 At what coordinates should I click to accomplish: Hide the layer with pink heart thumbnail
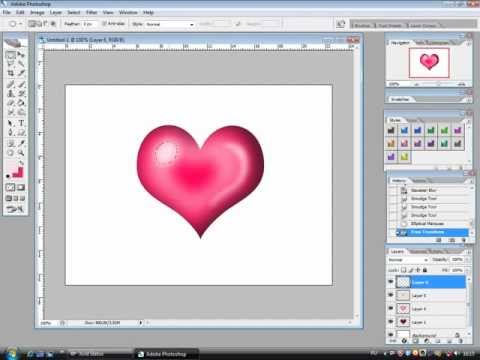pyautogui.click(x=391, y=309)
